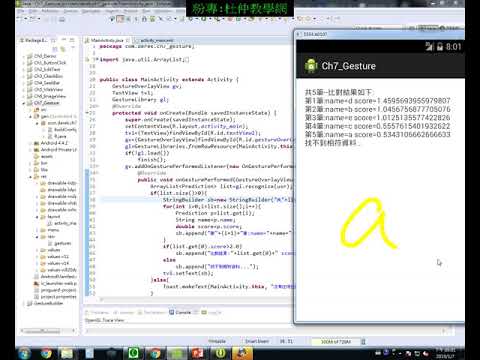Open the Console tab

pyautogui.click(x=180, y=312)
